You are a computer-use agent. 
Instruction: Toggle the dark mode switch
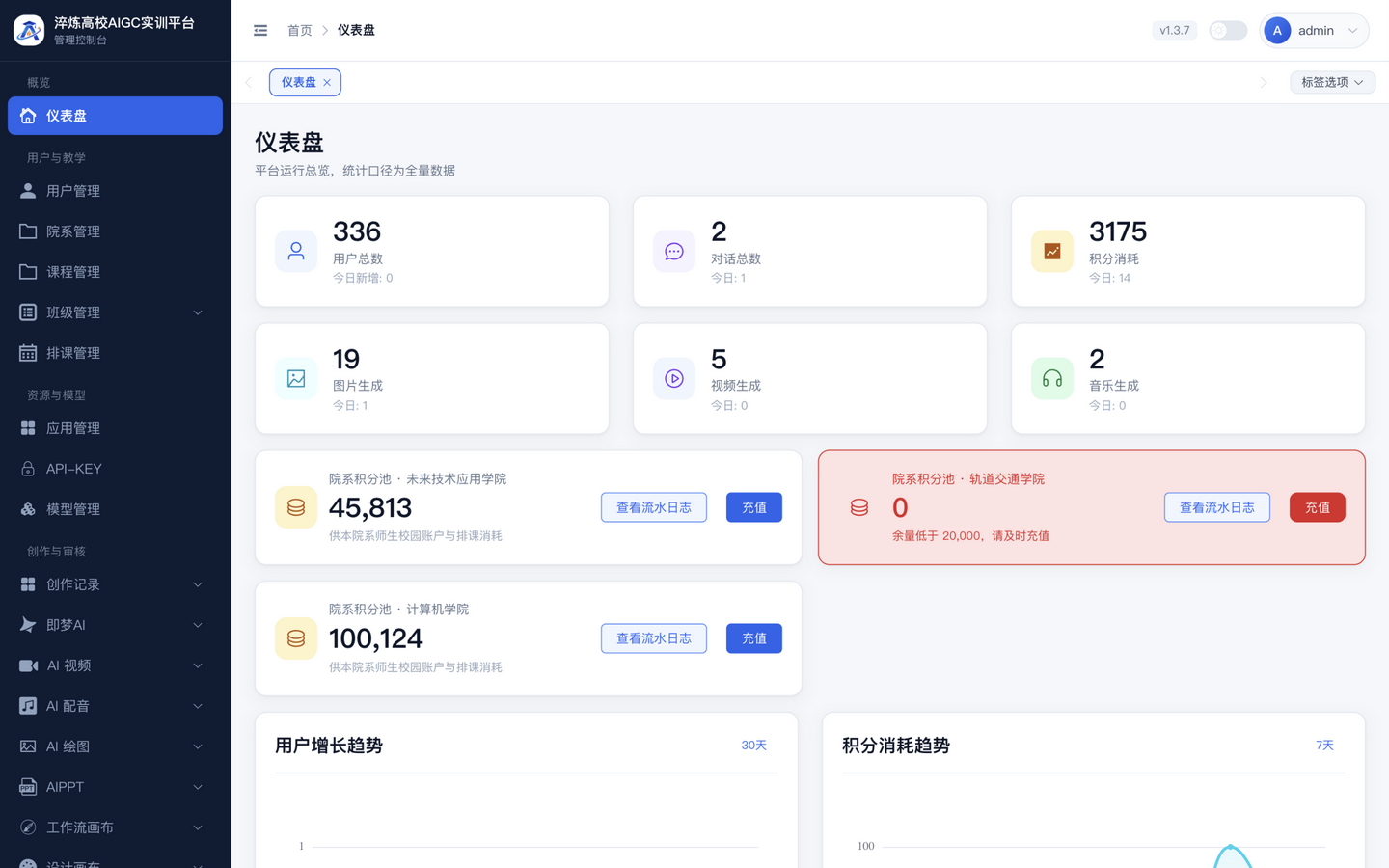pos(1228,31)
